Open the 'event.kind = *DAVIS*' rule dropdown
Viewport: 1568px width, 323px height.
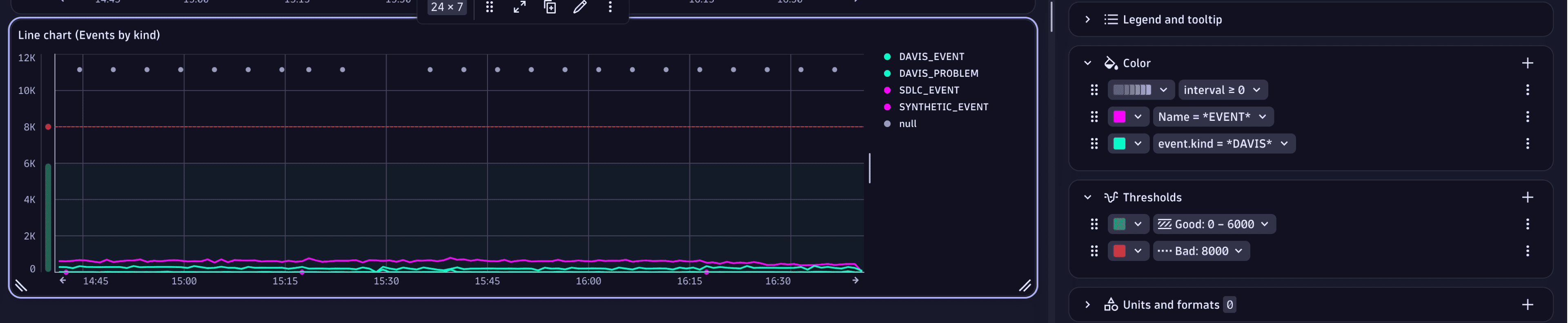click(1223, 144)
